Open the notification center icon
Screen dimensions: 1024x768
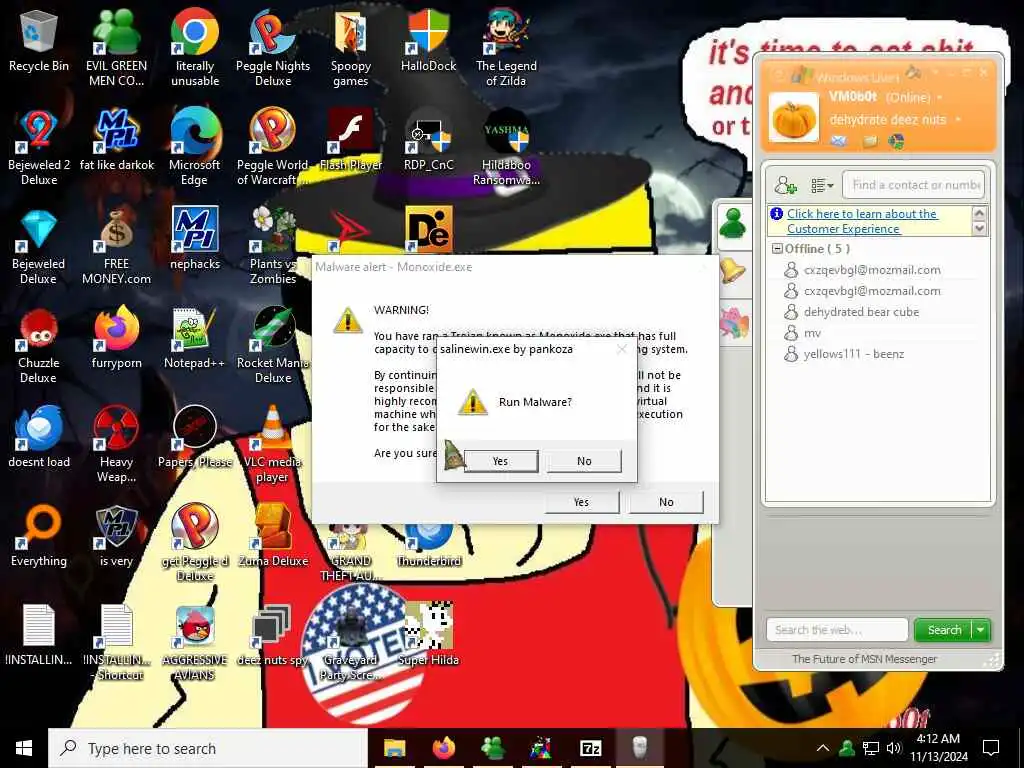pyautogui.click(x=991, y=748)
